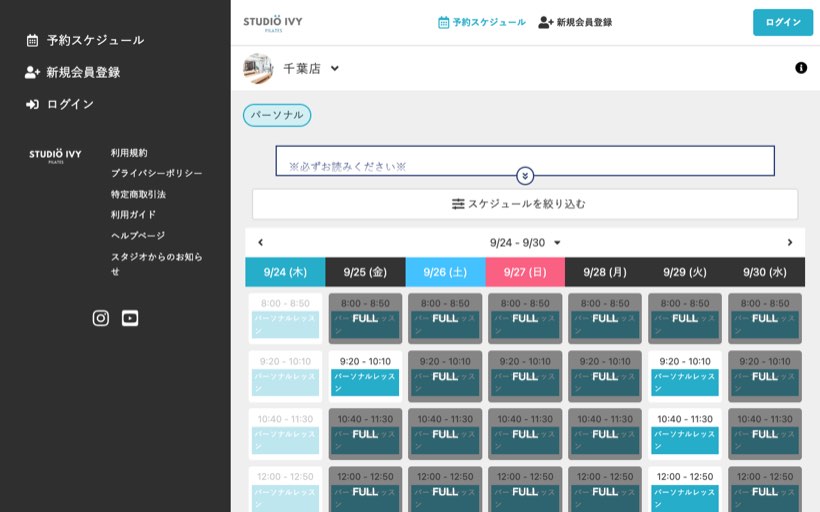This screenshot has height=512, width=820.
Task: Click 9/29 8:00 - 8:50 FULL slot
Action: click(685, 318)
